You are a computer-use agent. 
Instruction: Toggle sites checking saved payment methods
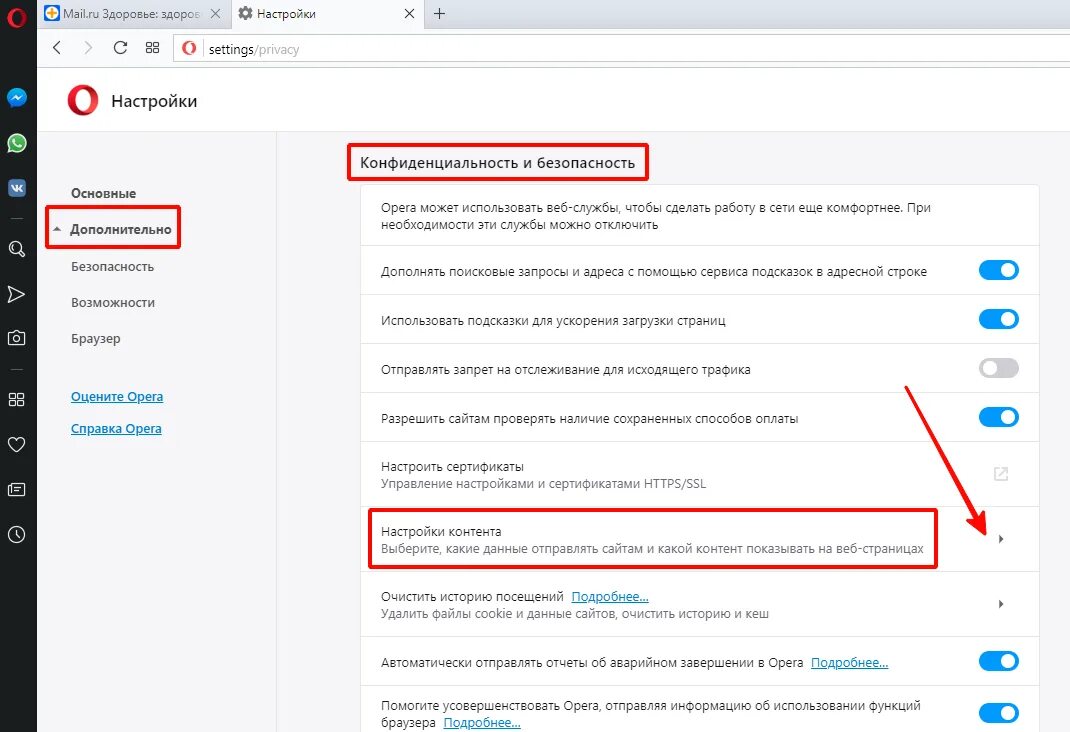pyautogui.click(x=998, y=417)
